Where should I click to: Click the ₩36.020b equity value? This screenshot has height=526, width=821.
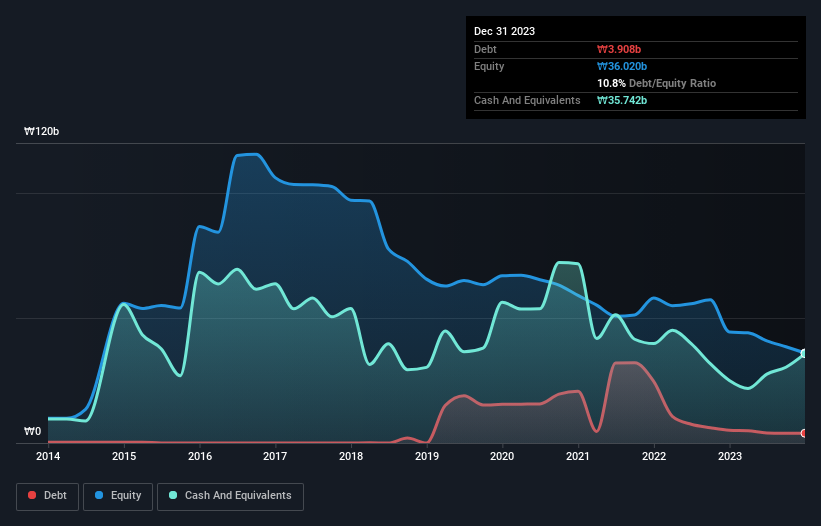point(622,66)
